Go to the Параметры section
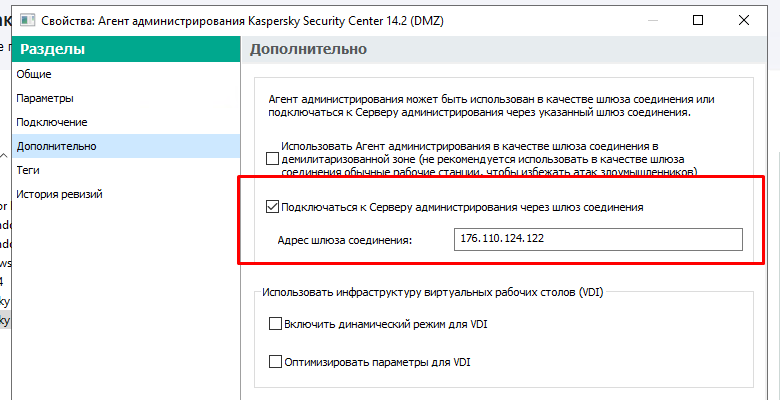 (45, 98)
